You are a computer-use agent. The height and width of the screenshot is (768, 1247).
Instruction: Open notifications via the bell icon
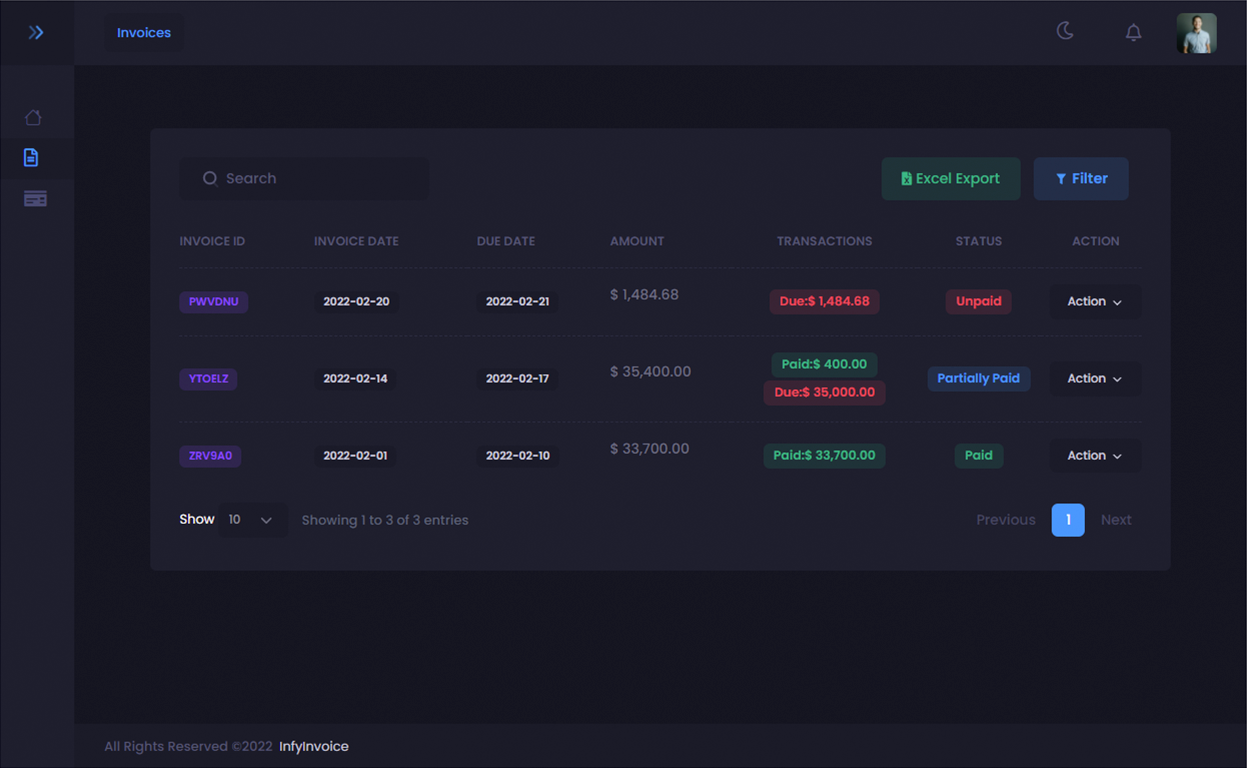click(1133, 32)
